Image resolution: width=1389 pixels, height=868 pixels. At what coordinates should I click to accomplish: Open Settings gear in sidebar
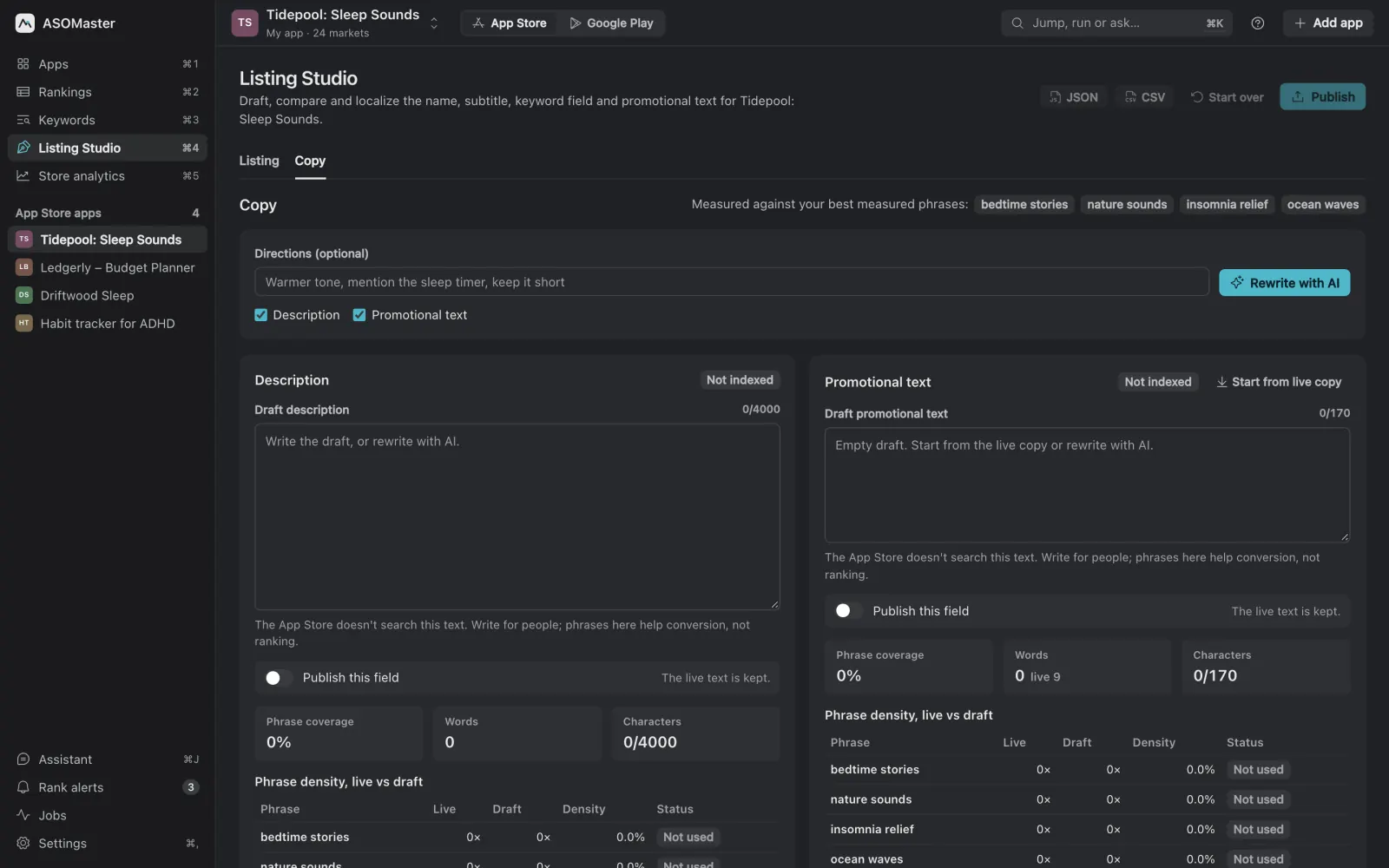tap(23, 843)
